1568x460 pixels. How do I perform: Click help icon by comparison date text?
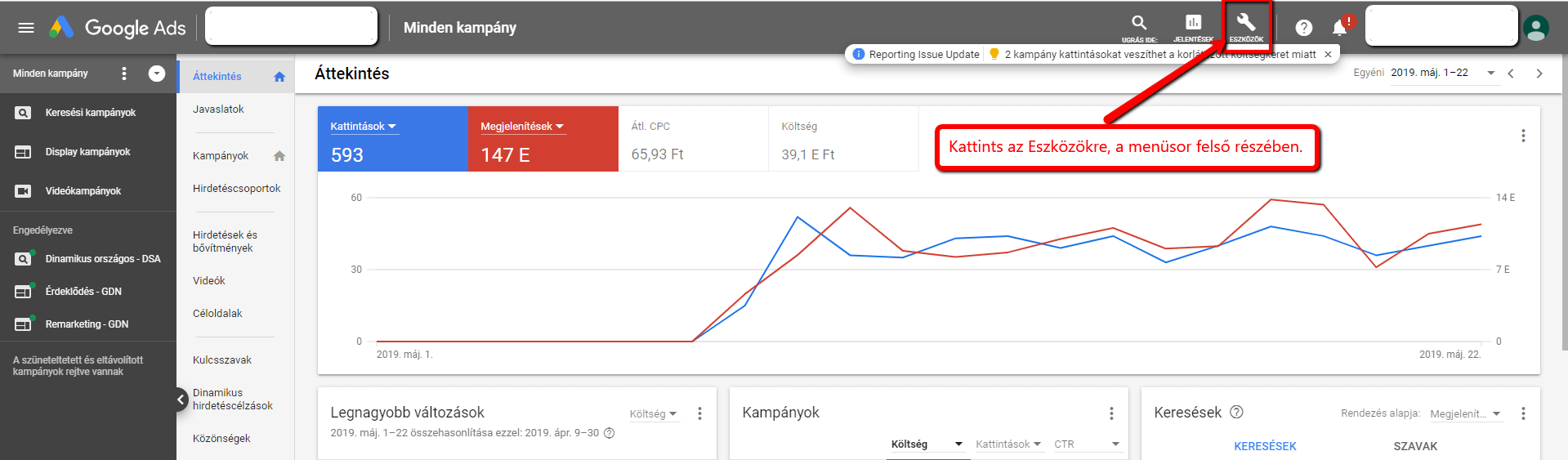[609, 433]
